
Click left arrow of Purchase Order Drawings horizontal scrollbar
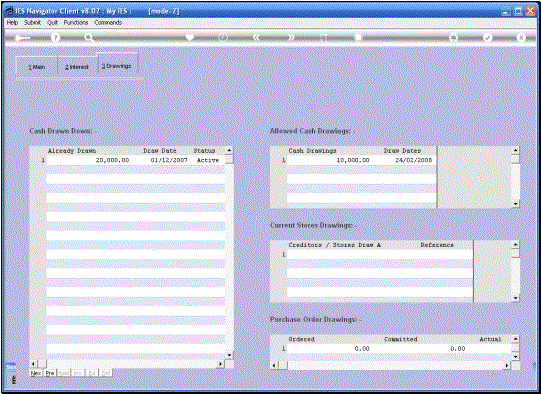tap(275, 365)
